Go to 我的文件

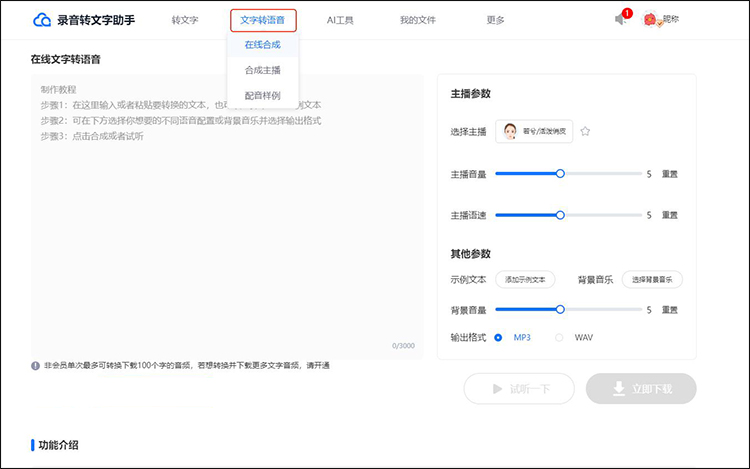click(x=418, y=20)
